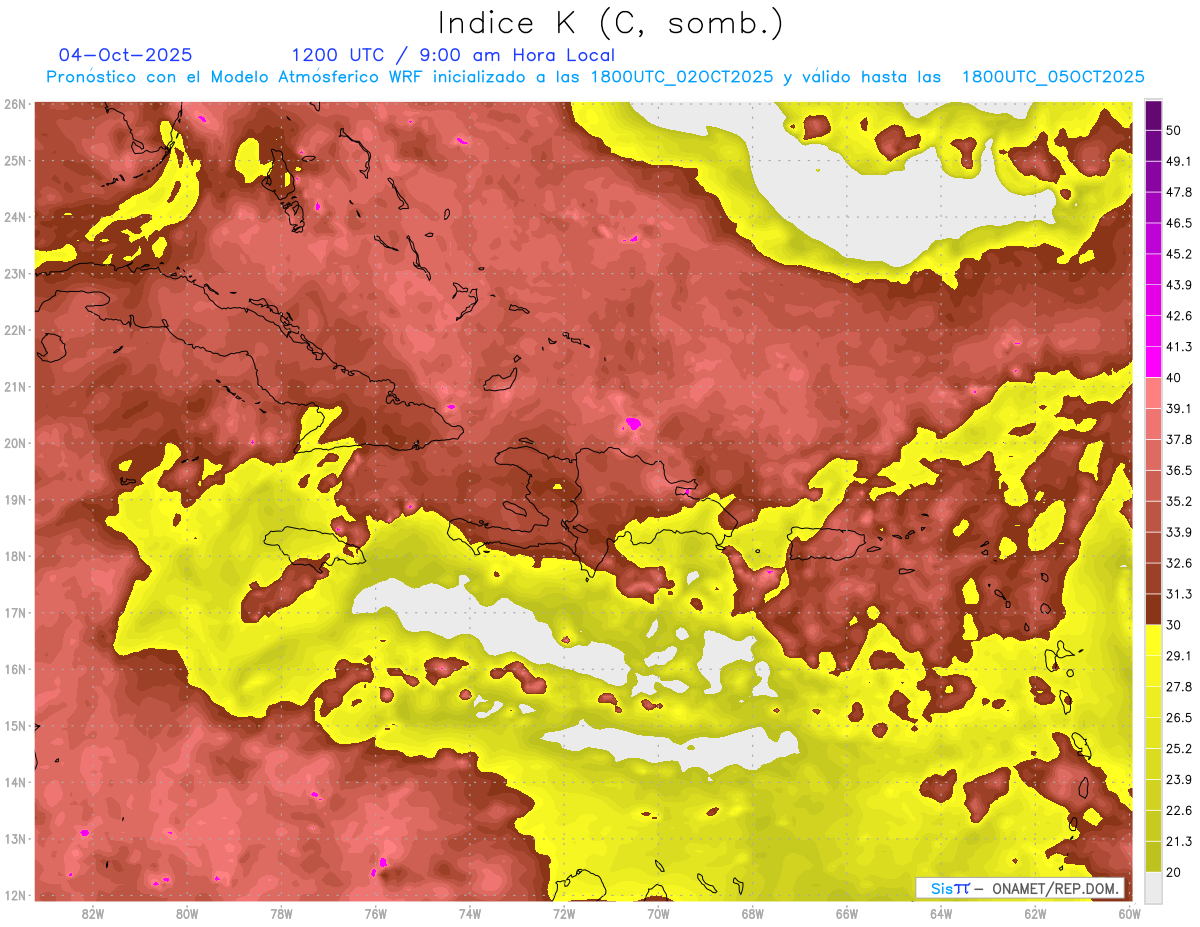Click the latitude label "12N"

click(15, 895)
